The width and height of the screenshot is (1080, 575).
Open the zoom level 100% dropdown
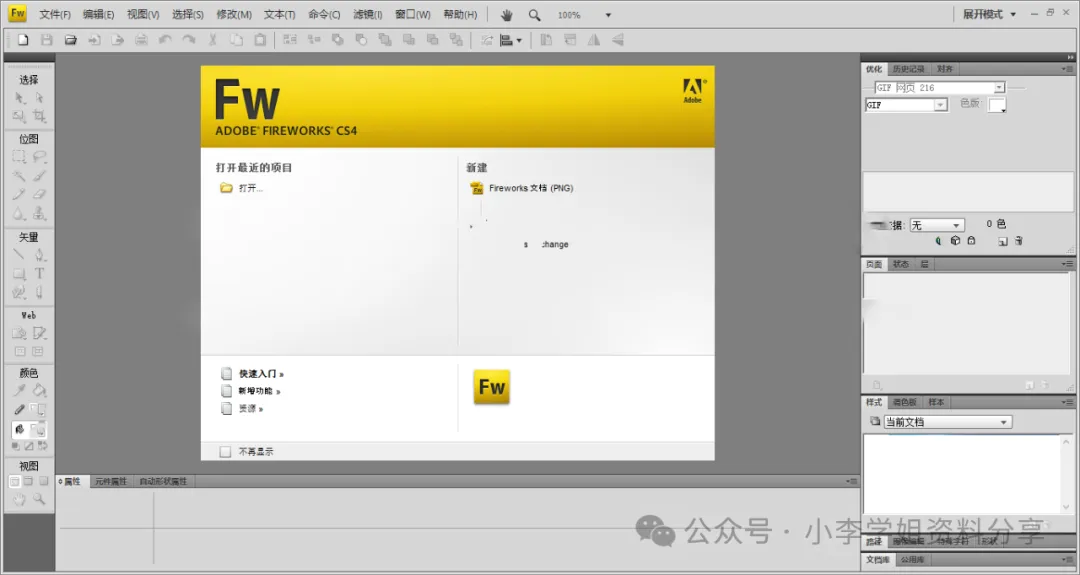608,14
